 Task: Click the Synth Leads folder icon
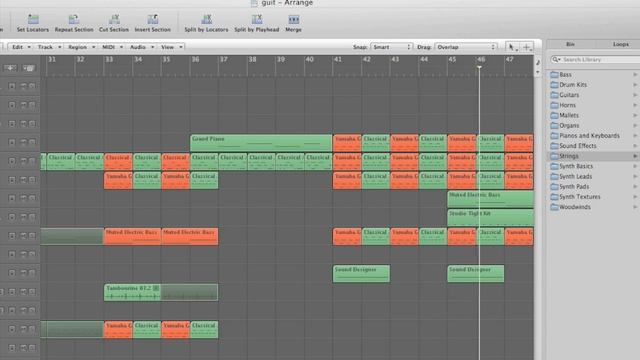(x=554, y=176)
